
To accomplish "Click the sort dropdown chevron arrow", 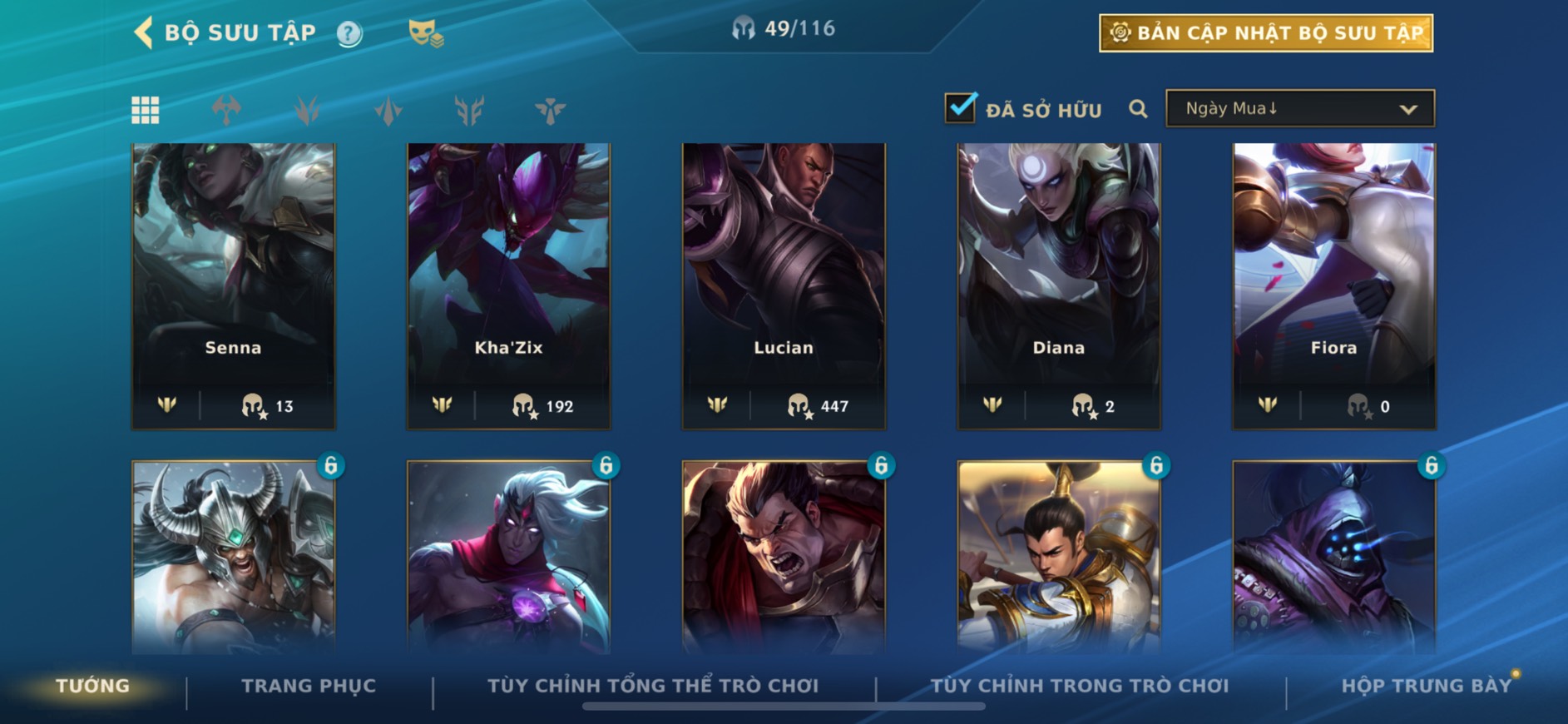I will [x=1407, y=109].
